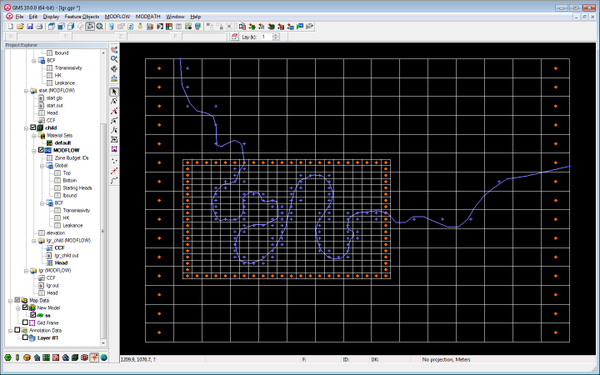This screenshot has height=375, width=600.
Task: Select the Create Vertex tool with red line
Action: coord(114,171)
